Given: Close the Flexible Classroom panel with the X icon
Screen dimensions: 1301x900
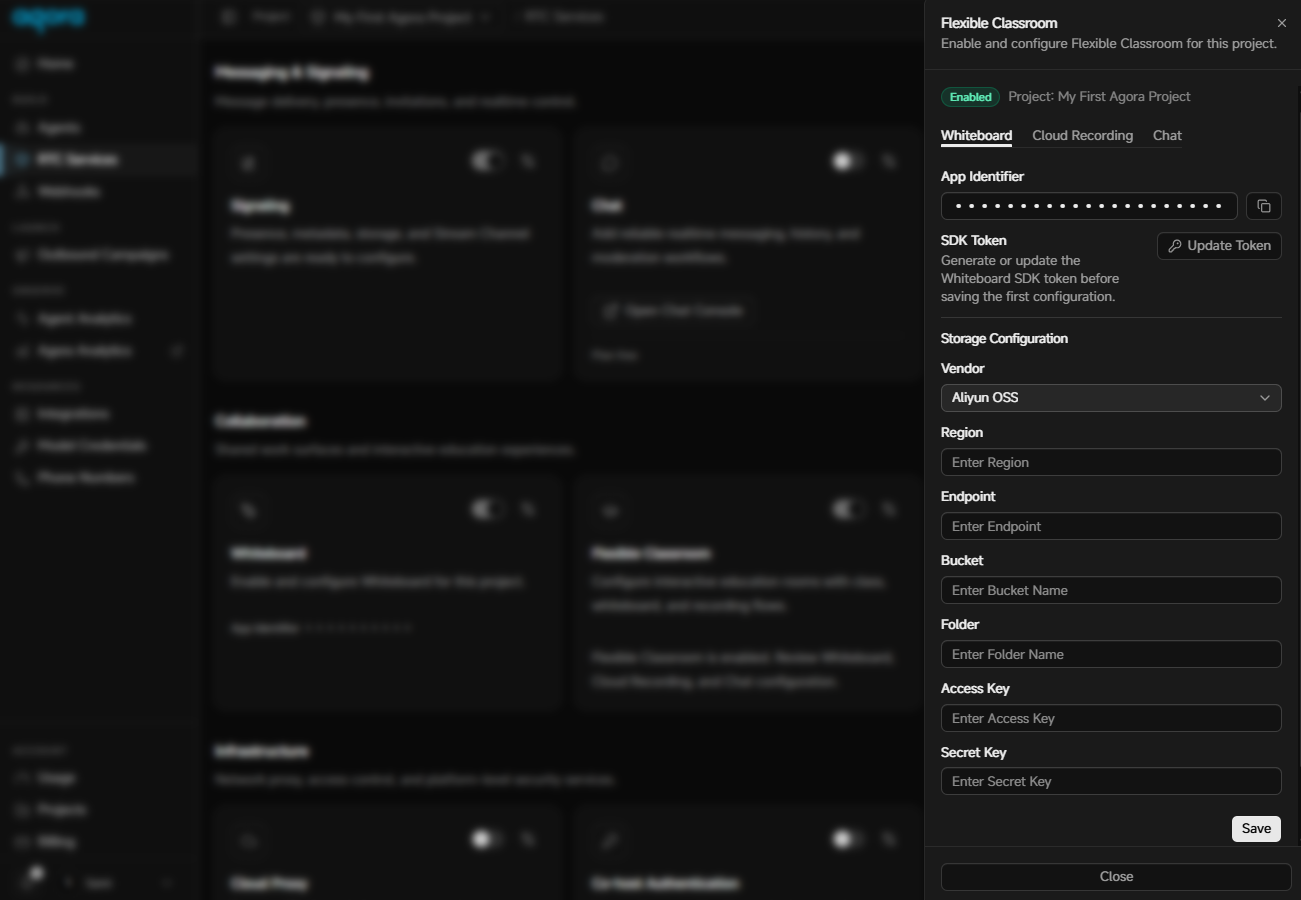Looking at the screenshot, I should tap(1282, 23).
